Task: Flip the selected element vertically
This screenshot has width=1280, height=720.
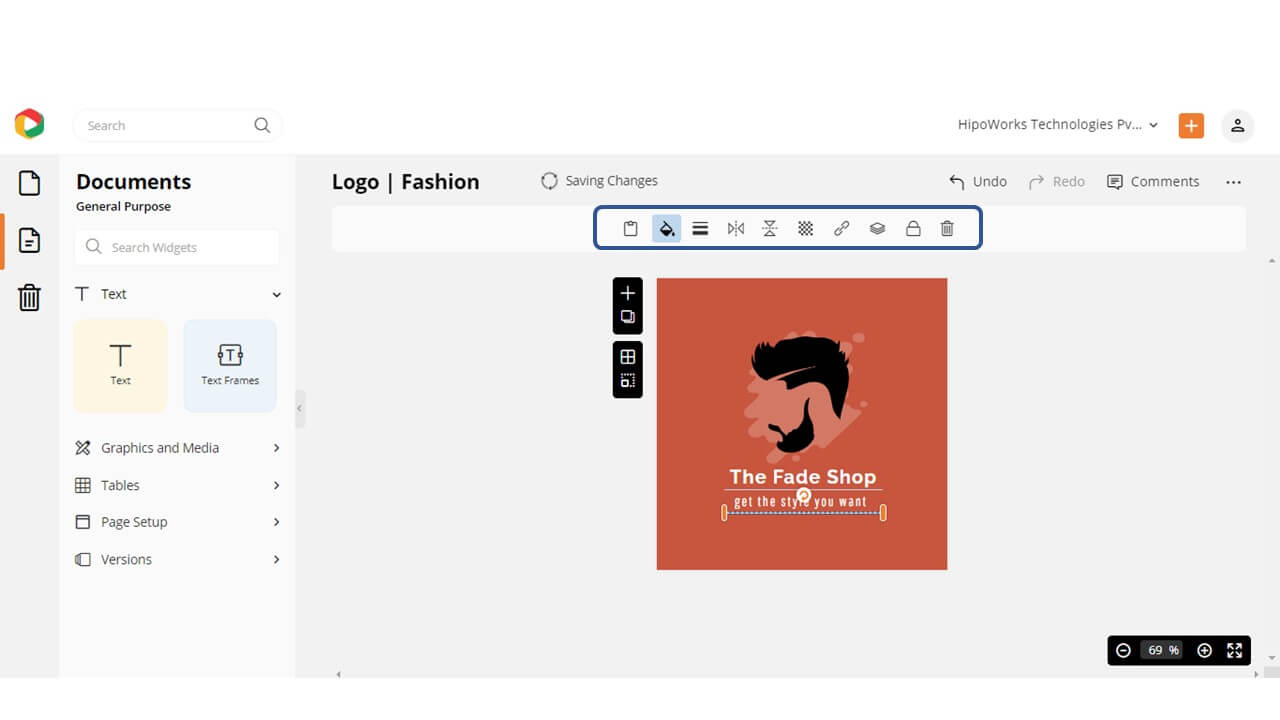Action: click(x=770, y=228)
